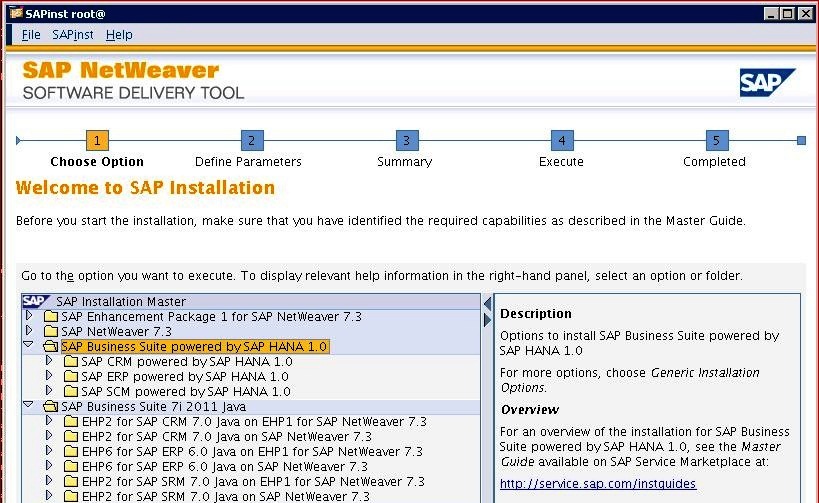Select the SAP NetWeaver 7.3 entry
This screenshot has width=819, height=503.
tap(116, 332)
